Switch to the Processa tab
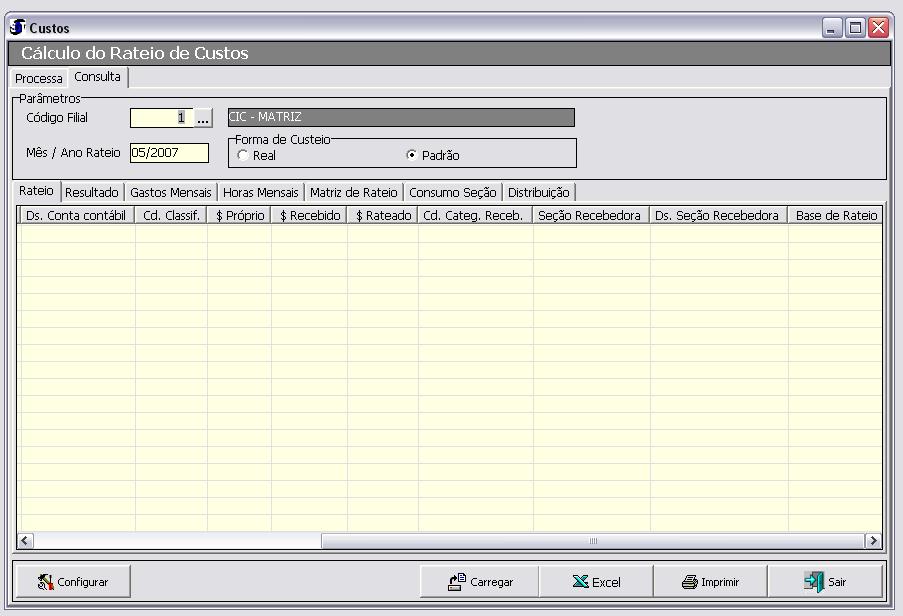Screen dimensions: 903x616 (38, 78)
